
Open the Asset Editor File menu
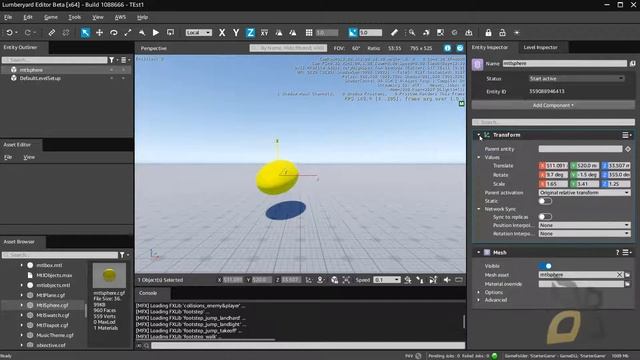pyautogui.click(x=8, y=157)
